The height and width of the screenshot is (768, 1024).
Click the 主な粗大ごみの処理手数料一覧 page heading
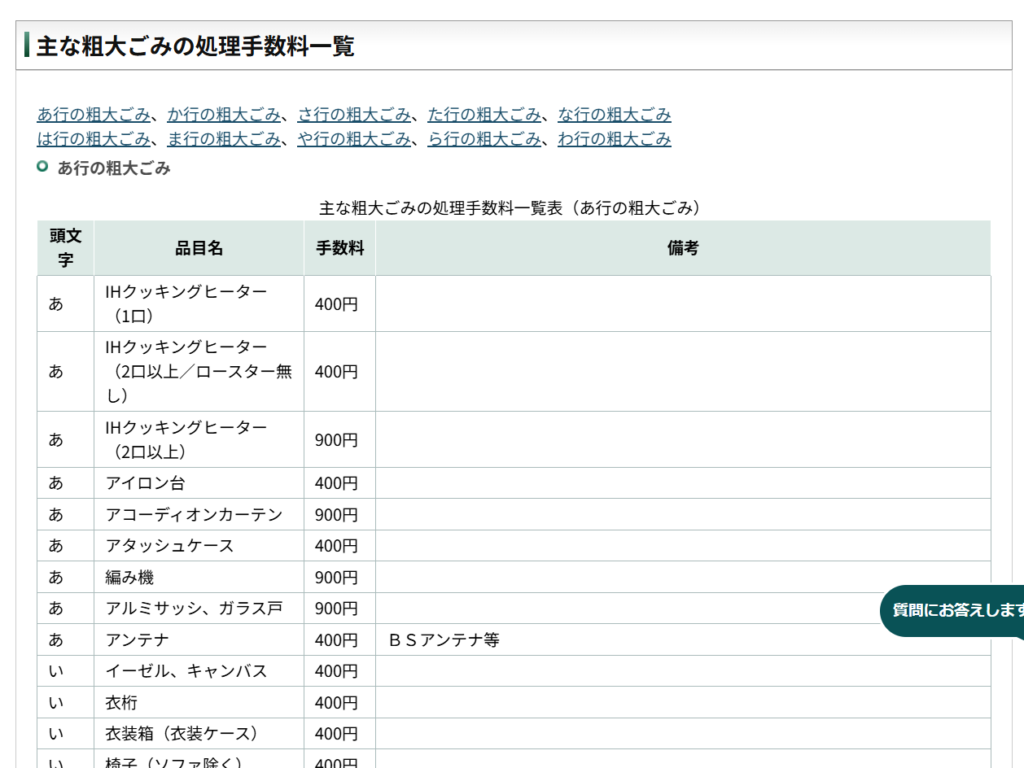click(196, 46)
